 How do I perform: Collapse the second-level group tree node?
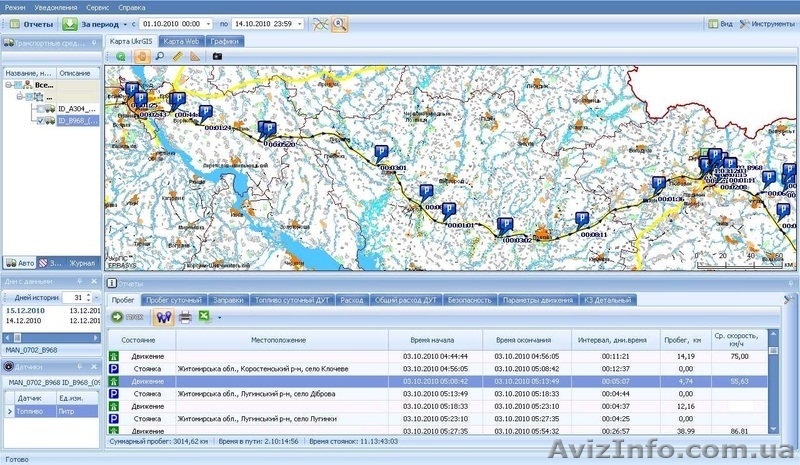point(19,96)
